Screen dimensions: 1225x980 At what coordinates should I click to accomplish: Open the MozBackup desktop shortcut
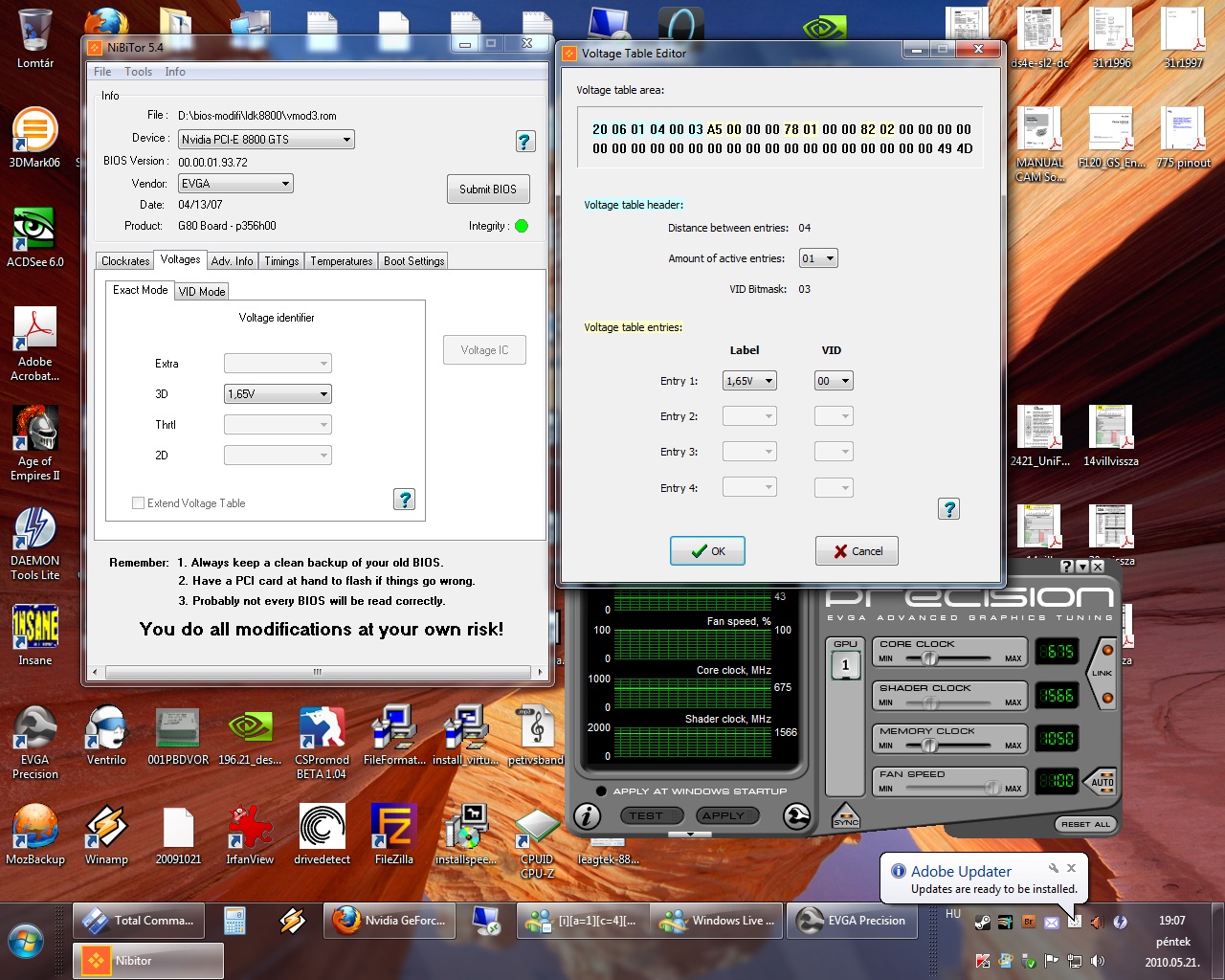pyautogui.click(x=35, y=835)
